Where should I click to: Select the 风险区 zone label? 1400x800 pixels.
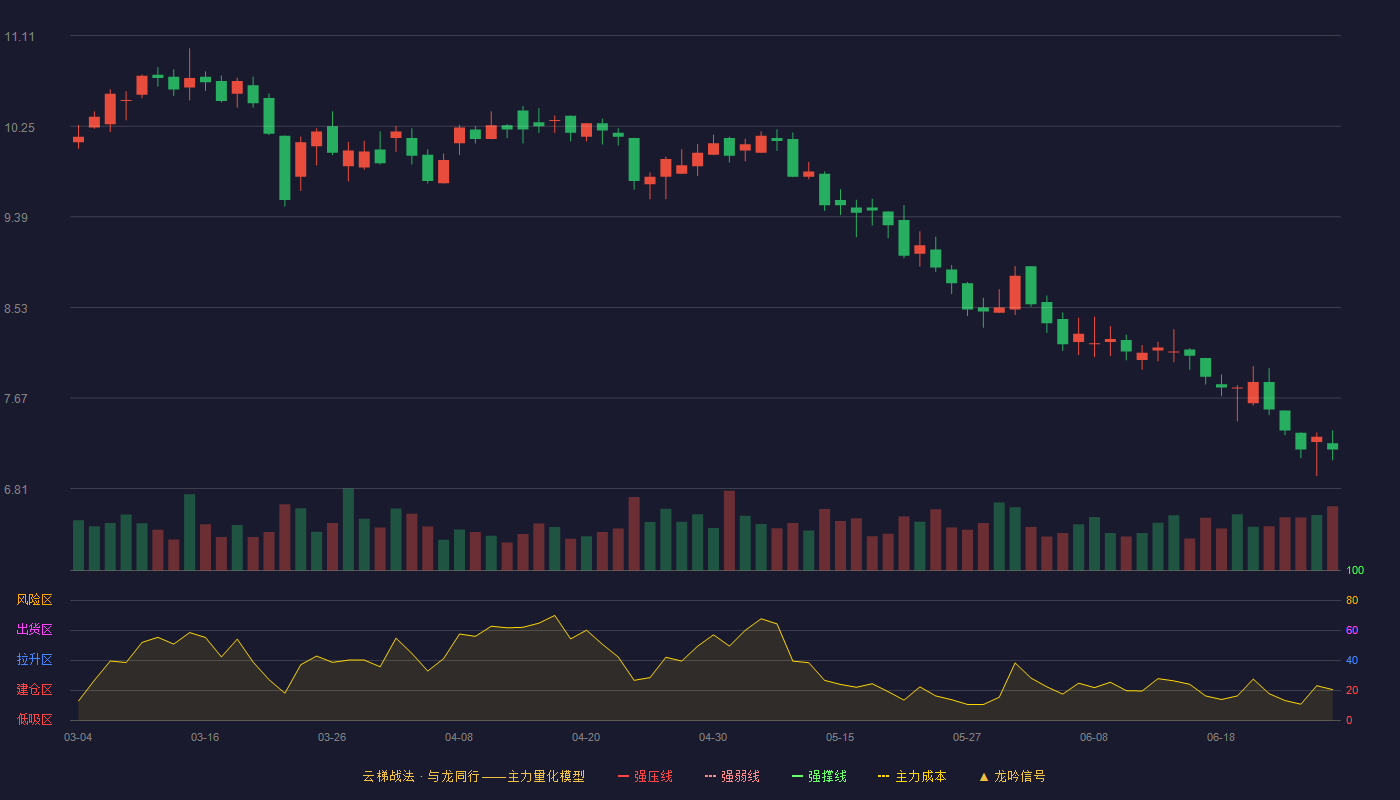[x=34, y=600]
